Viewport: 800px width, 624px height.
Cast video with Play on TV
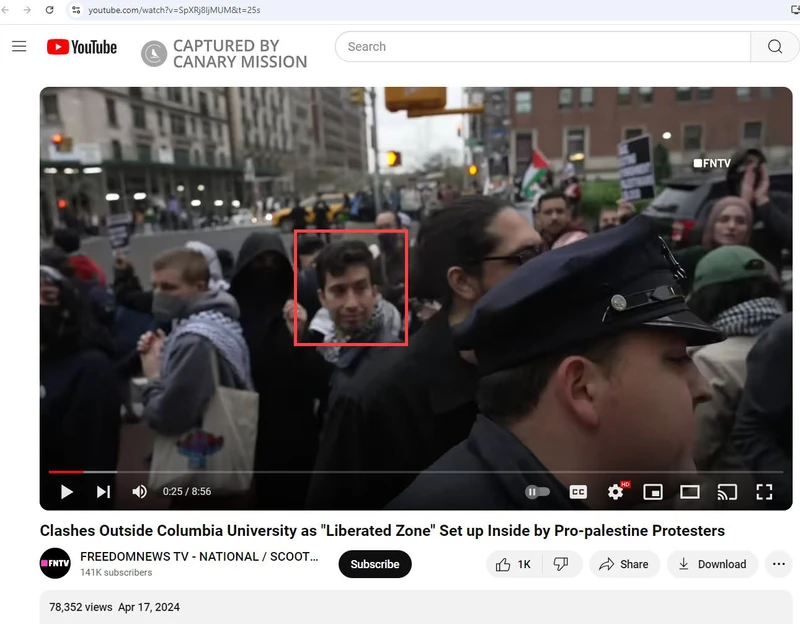(727, 491)
